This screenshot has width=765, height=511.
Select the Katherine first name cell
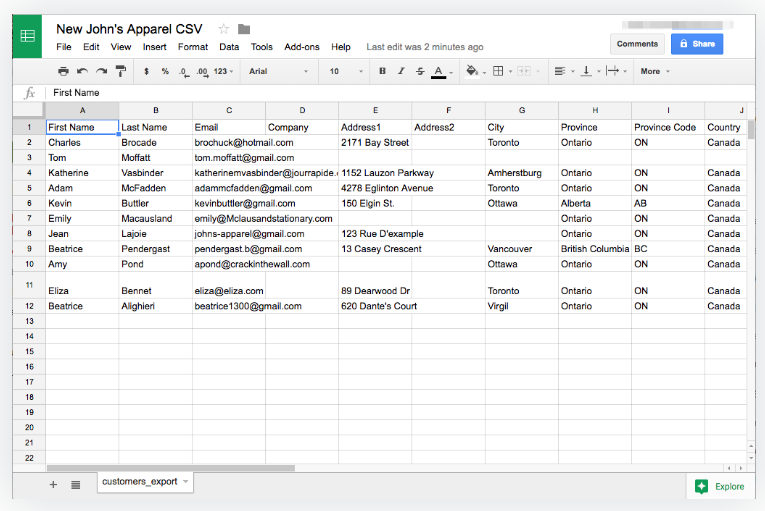[x=82, y=173]
